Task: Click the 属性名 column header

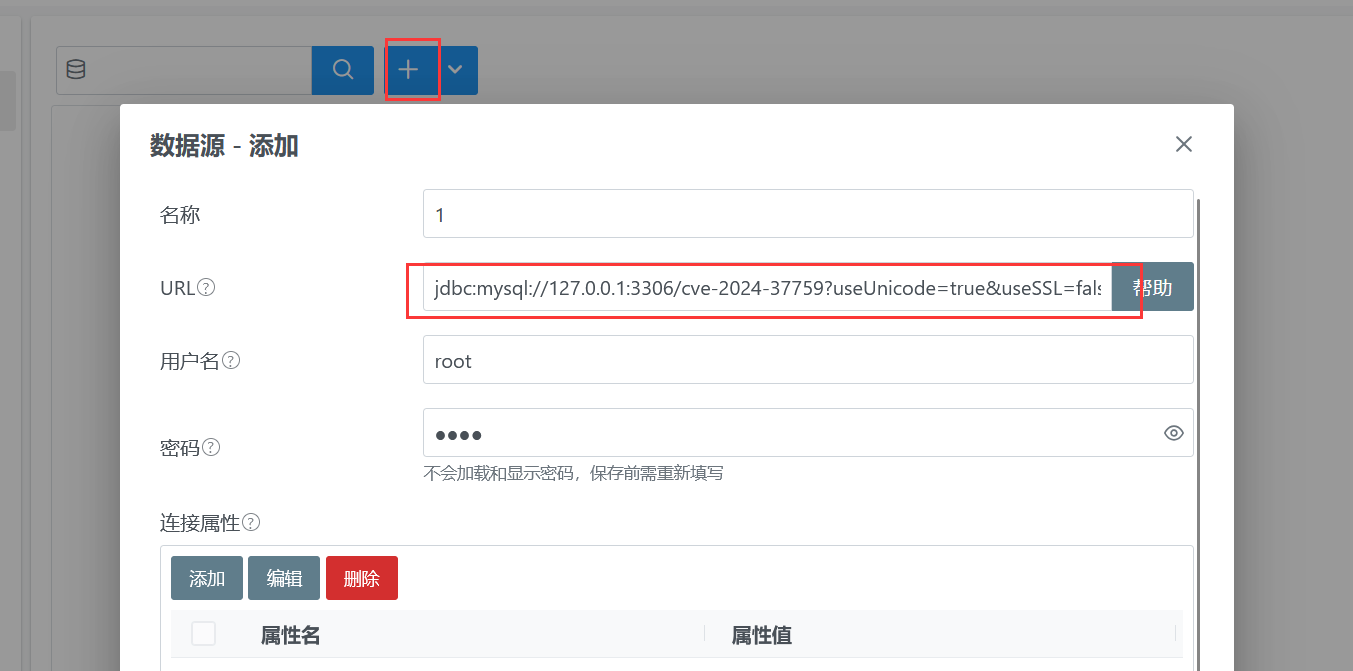Action: click(290, 635)
